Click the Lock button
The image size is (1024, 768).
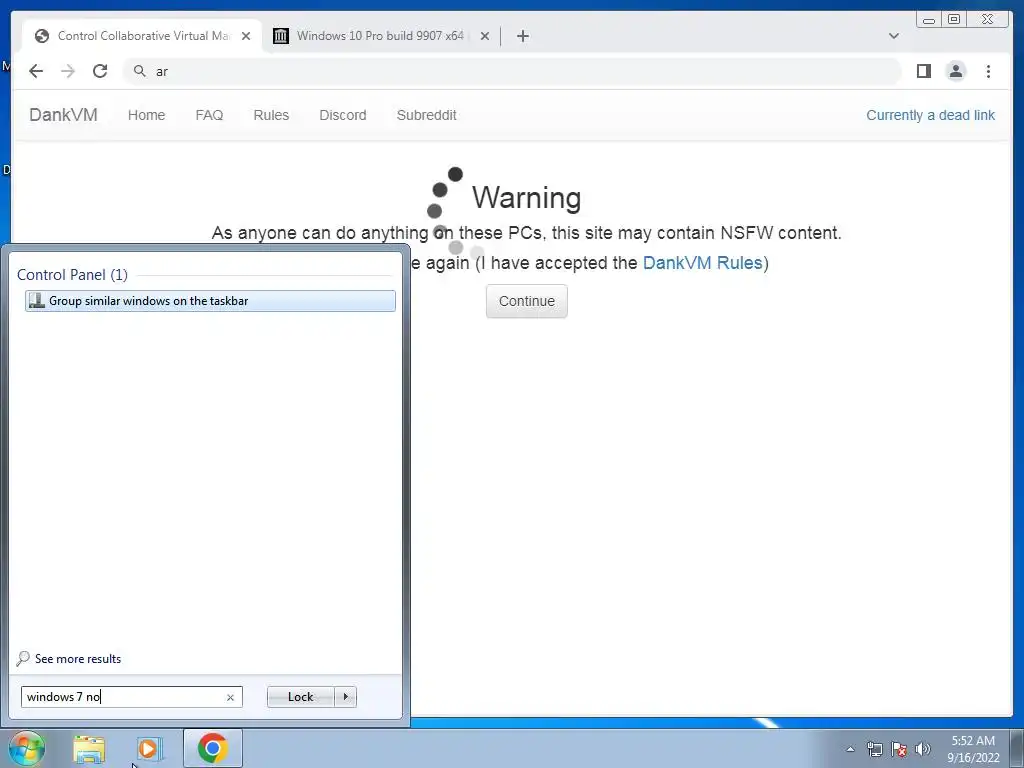(300, 697)
